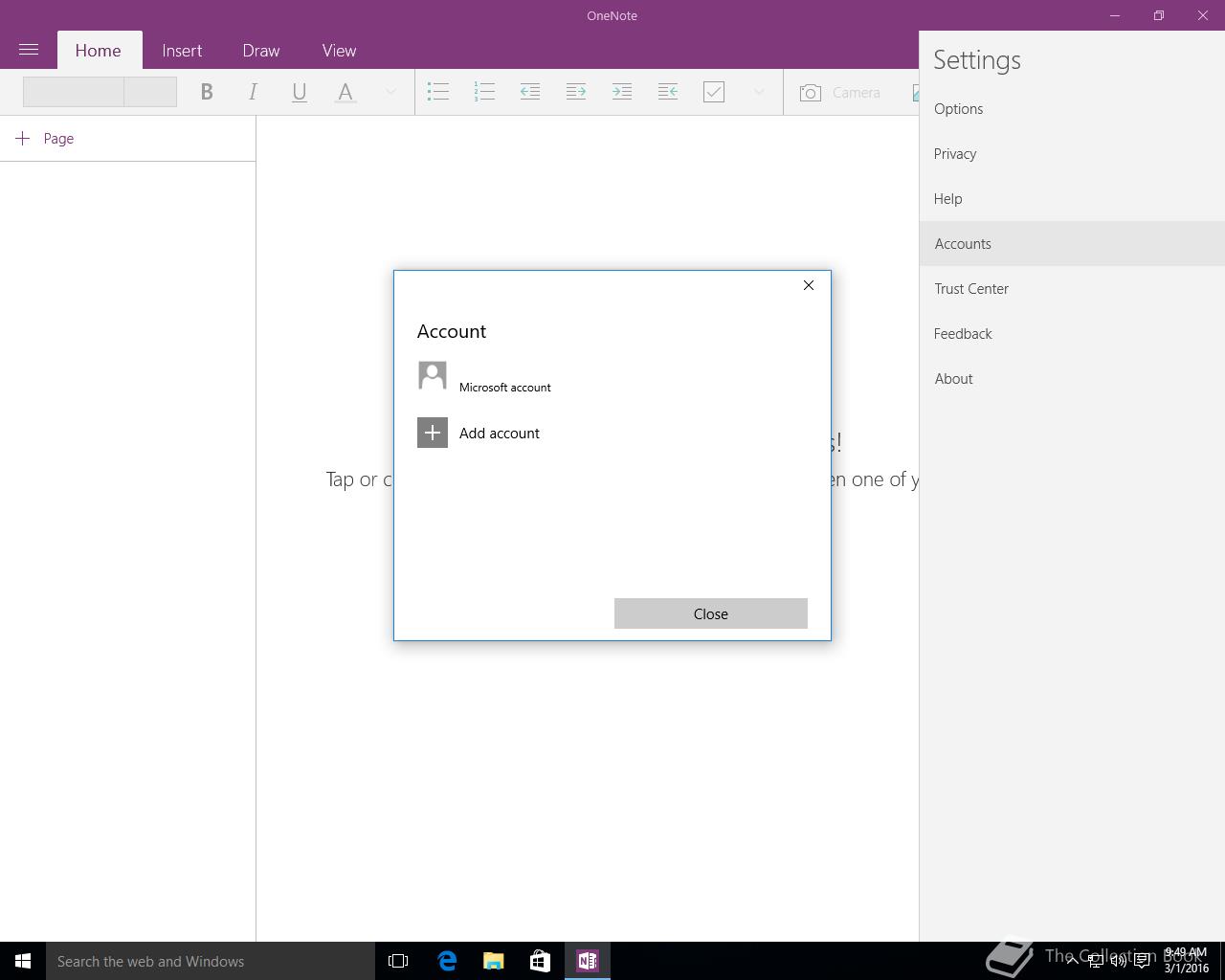
Task: Open the font size box
Action: (151, 92)
